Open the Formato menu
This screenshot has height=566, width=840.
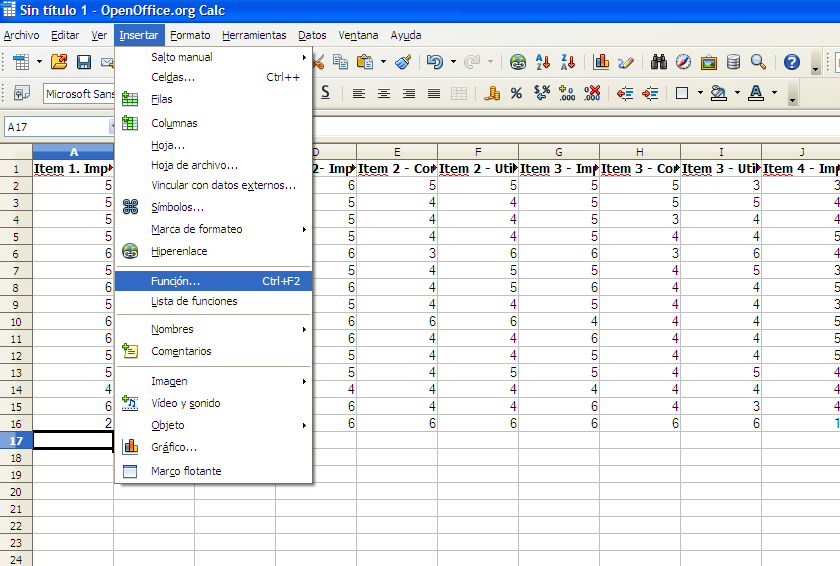[190, 35]
